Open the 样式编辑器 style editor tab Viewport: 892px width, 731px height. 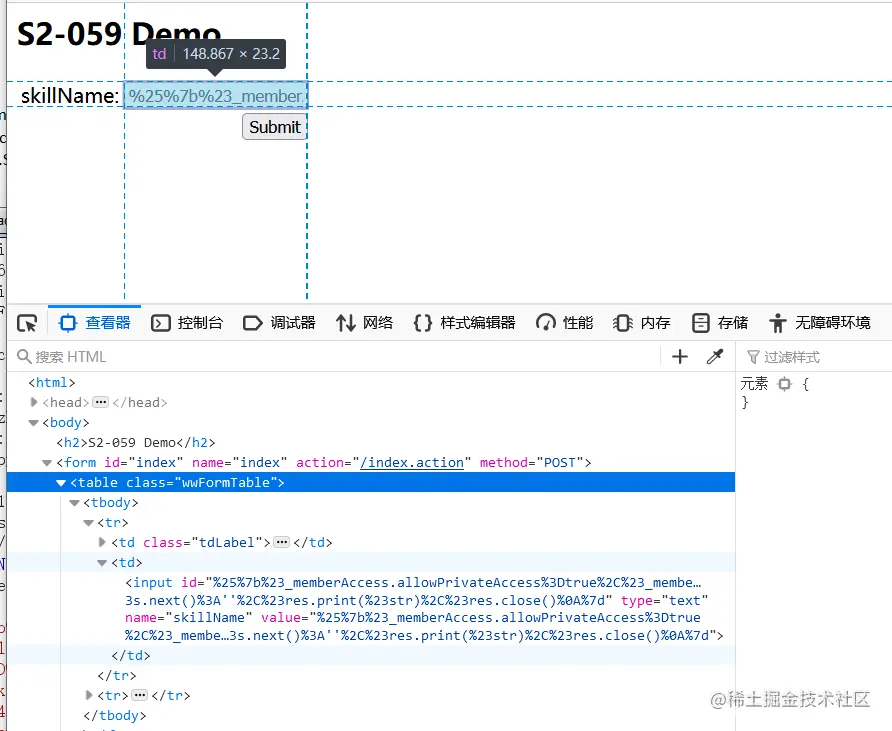pyautogui.click(x=464, y=323)
